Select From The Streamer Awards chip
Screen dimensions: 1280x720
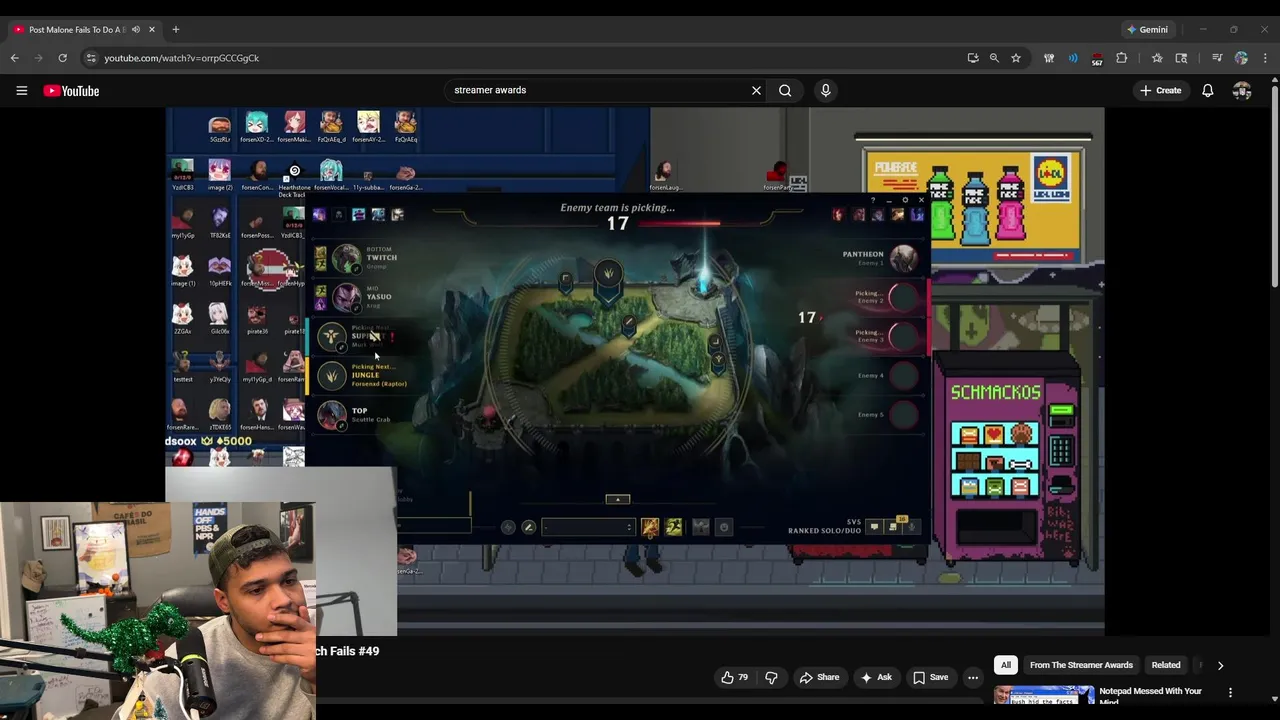click(x=1081, y=665)
